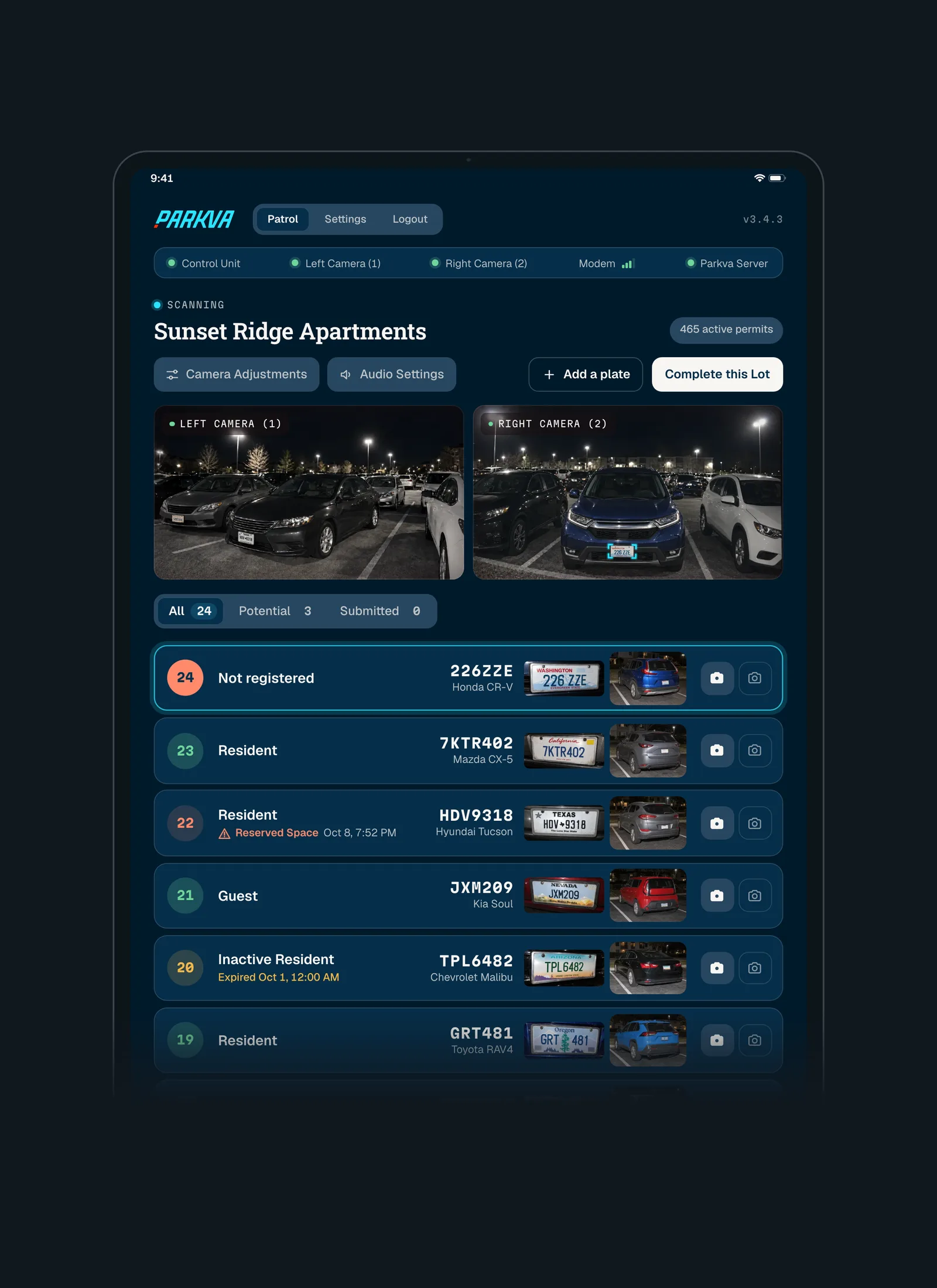Viewport: 937px width, 1288px height.
Task: Click Add a plate button
Action: (x=586, y=374)
